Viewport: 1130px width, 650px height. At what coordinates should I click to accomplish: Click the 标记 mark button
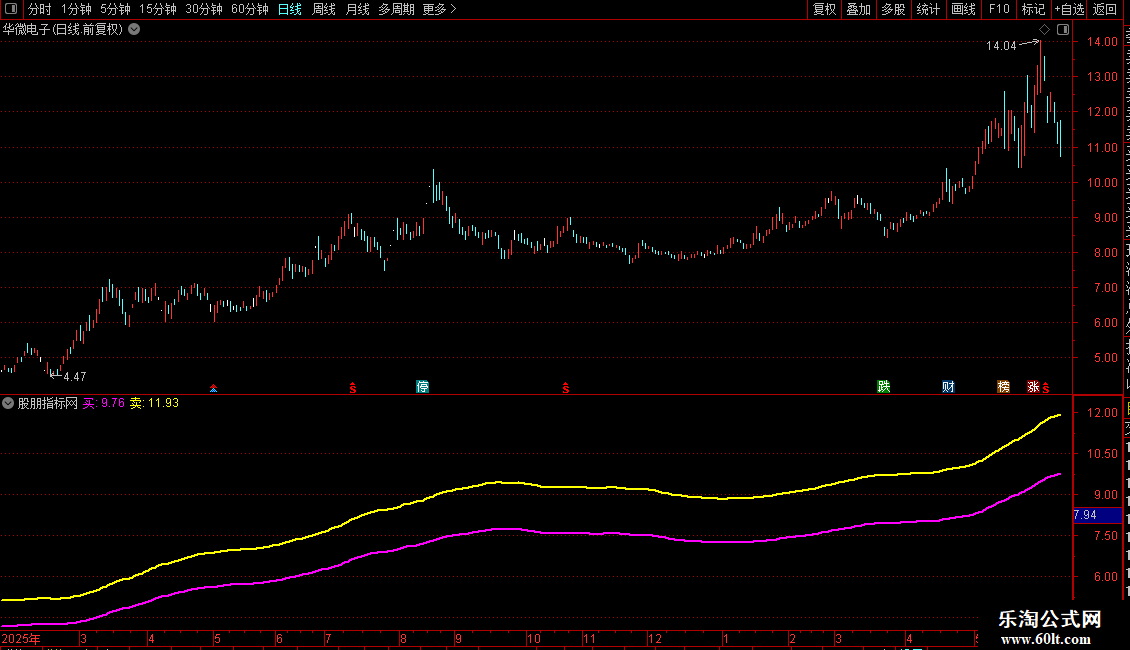click(1033, 9)
